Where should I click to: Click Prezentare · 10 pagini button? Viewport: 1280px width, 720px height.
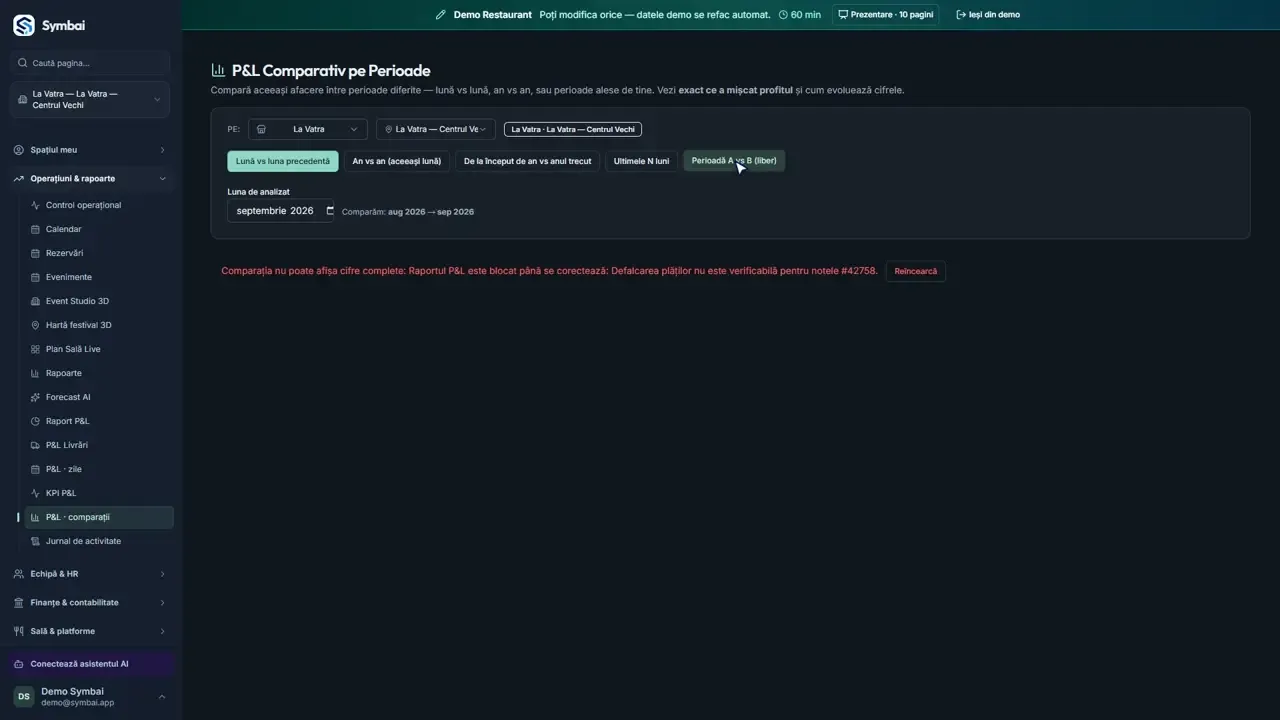point(886,15)
